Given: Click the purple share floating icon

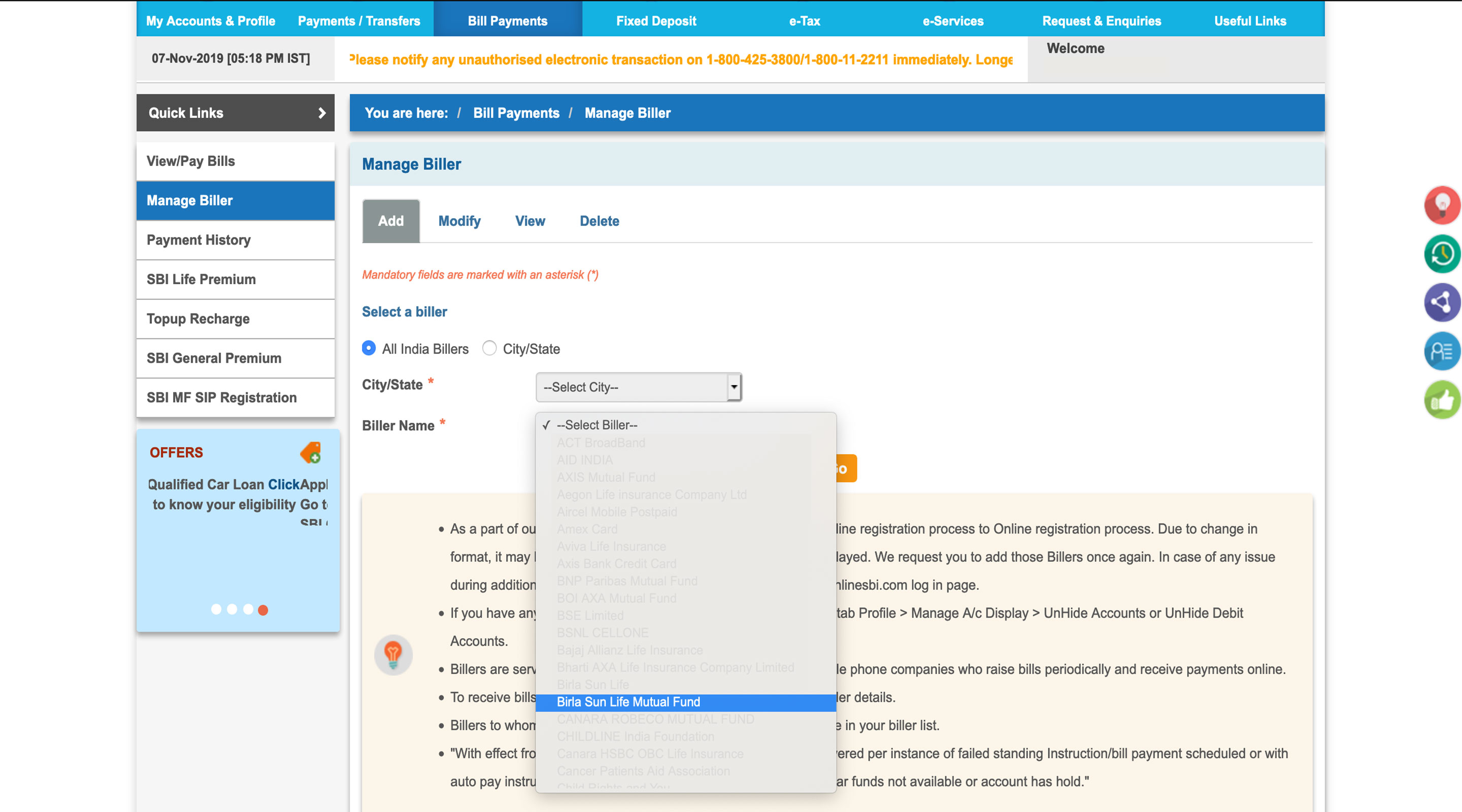Looking at the screenshot, I should 1441,302.
